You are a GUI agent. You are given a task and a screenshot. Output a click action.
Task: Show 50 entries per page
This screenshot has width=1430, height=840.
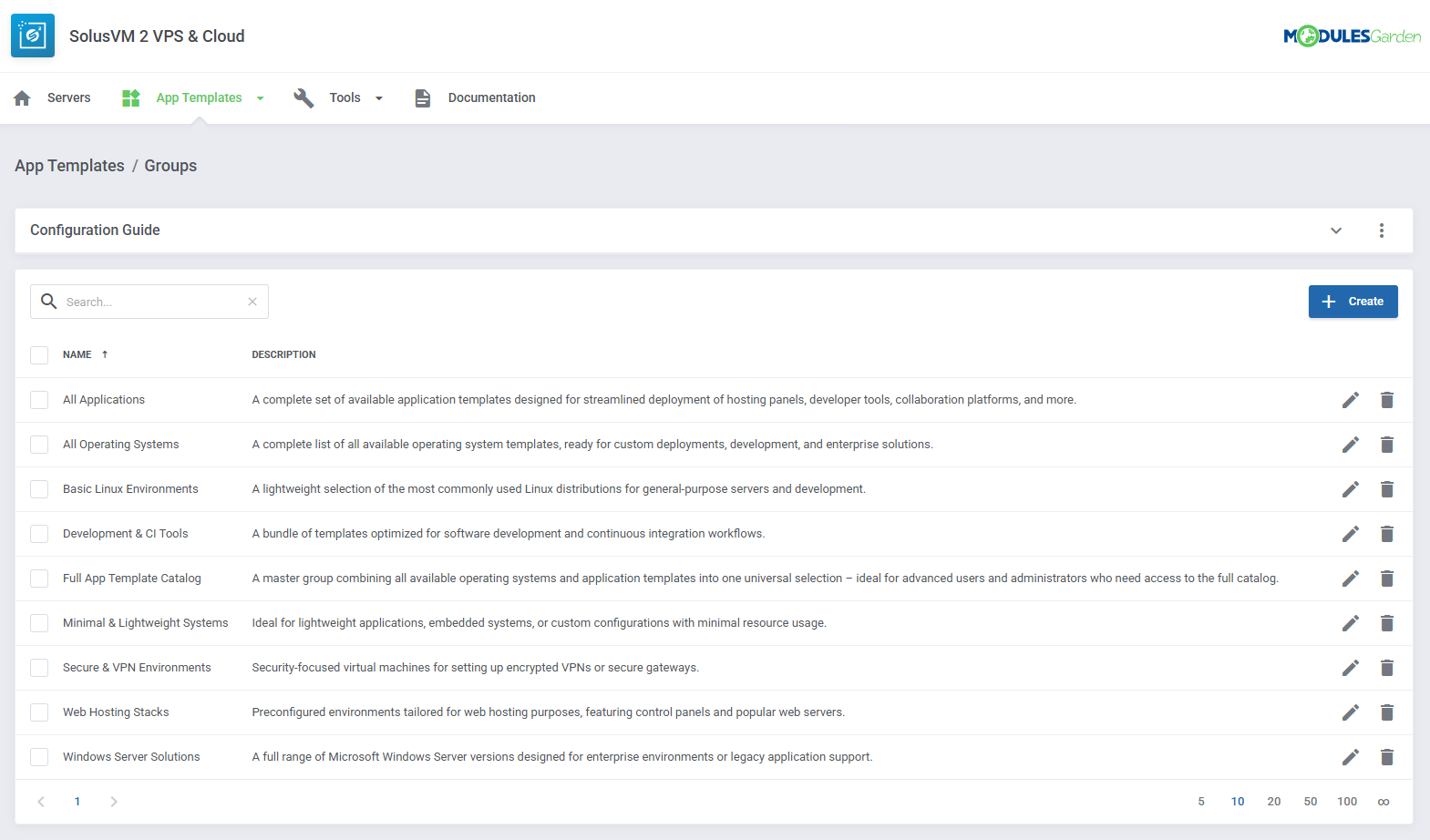[1311, 802]
